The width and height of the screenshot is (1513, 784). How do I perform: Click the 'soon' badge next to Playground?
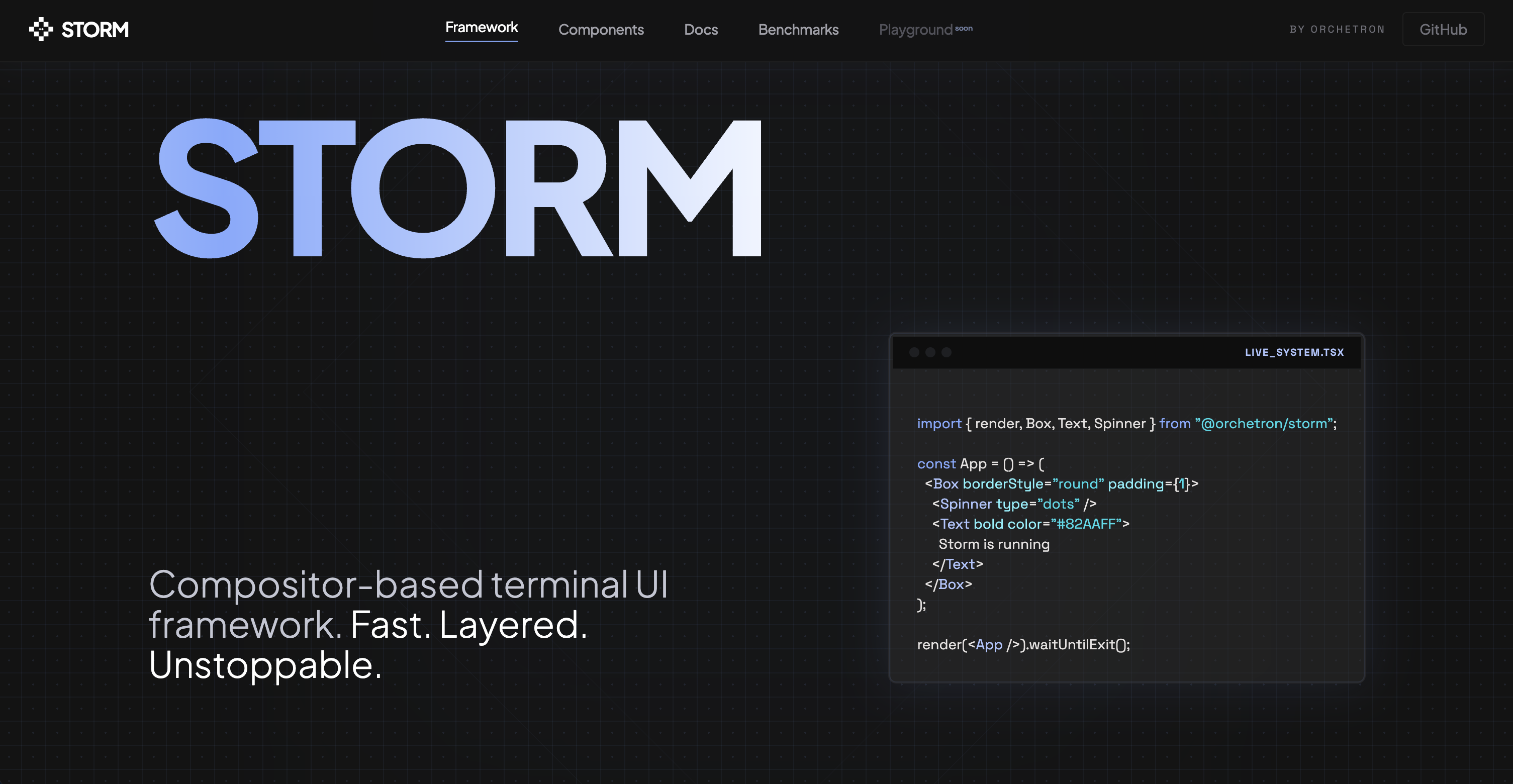pyautogui.click(x=964, y=28)
